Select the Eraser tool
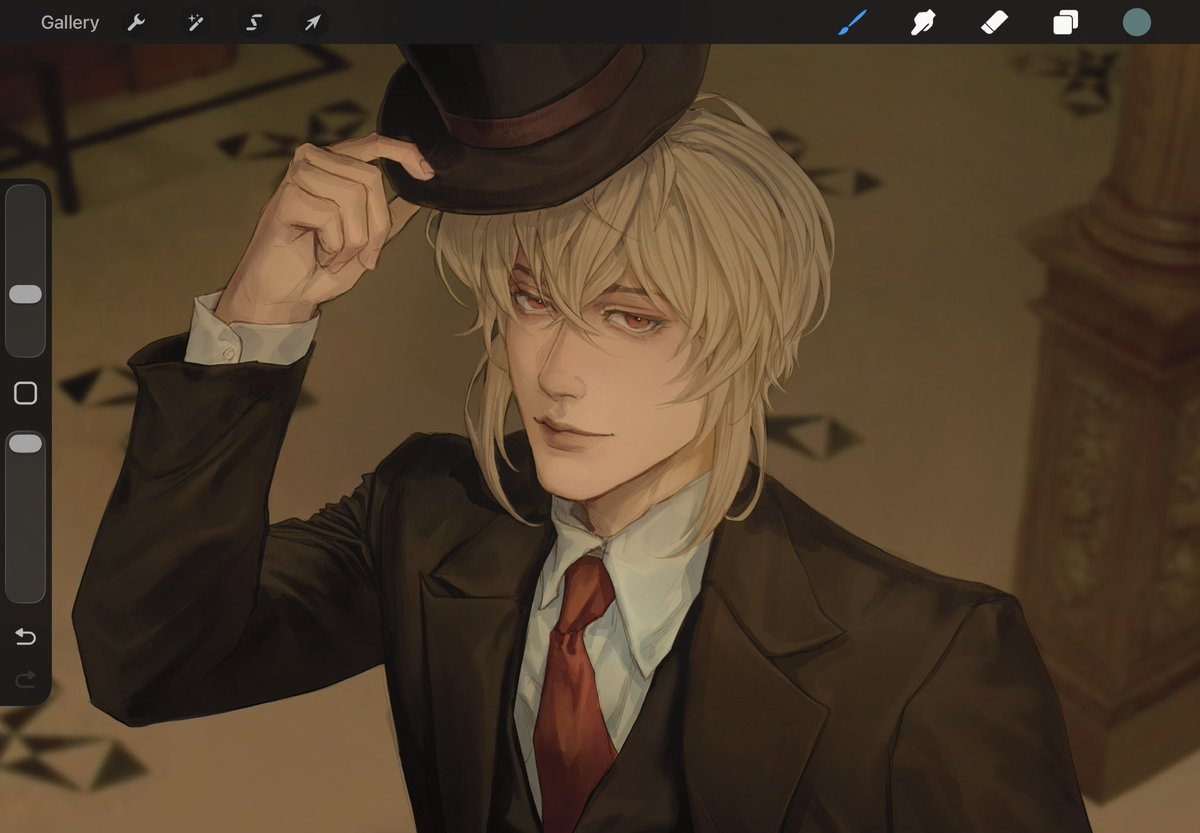This screenshot has height=833, width=1200. (x=993, y=21)
